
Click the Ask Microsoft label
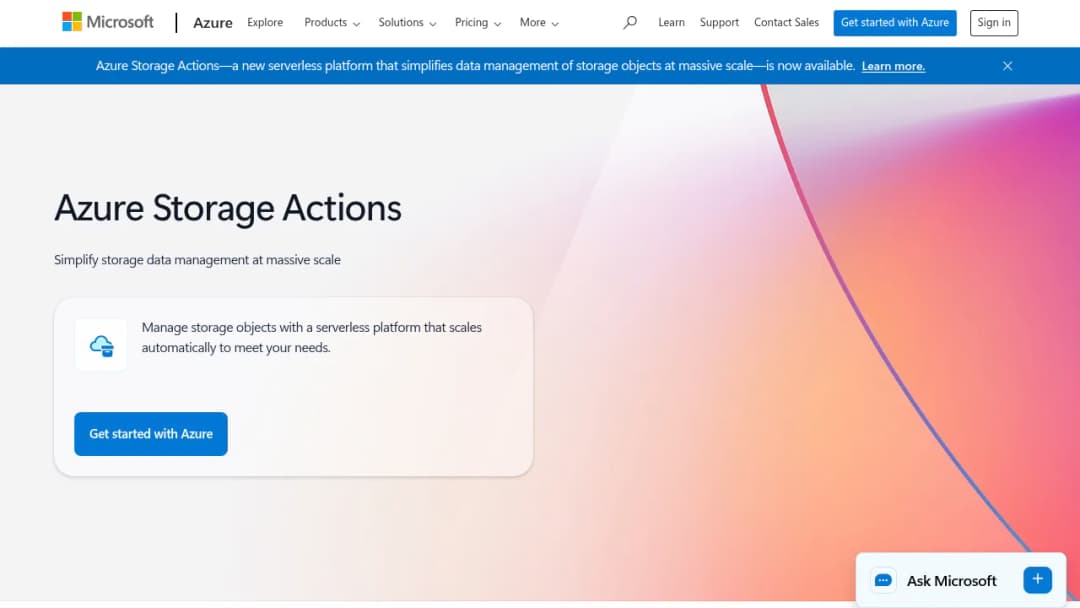tap(951, 580)
